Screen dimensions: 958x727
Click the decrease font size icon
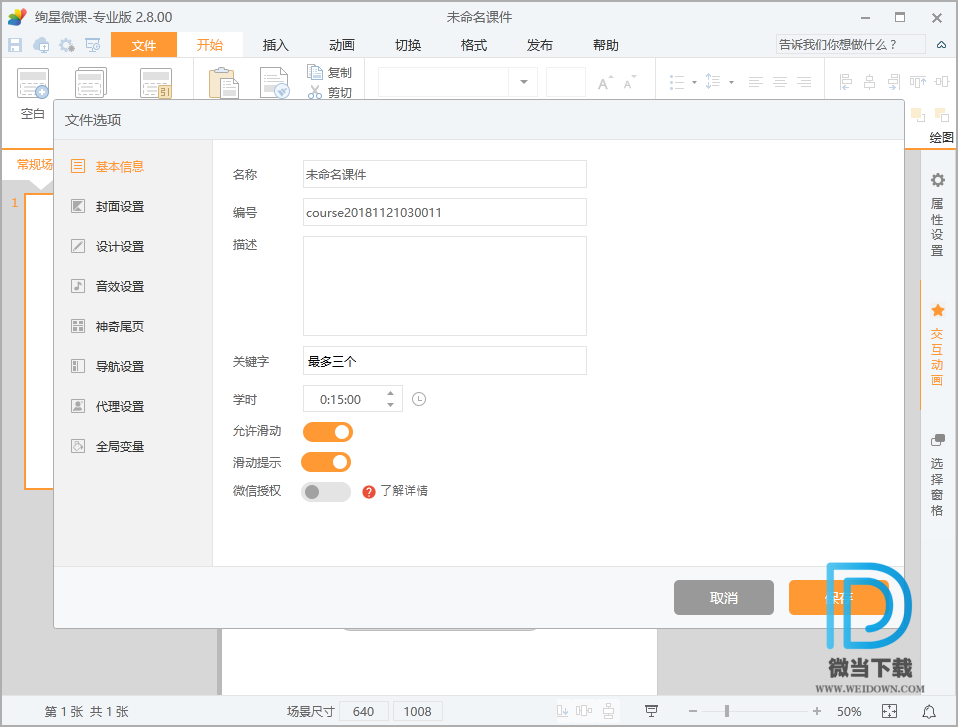click(x=629, y=82)
